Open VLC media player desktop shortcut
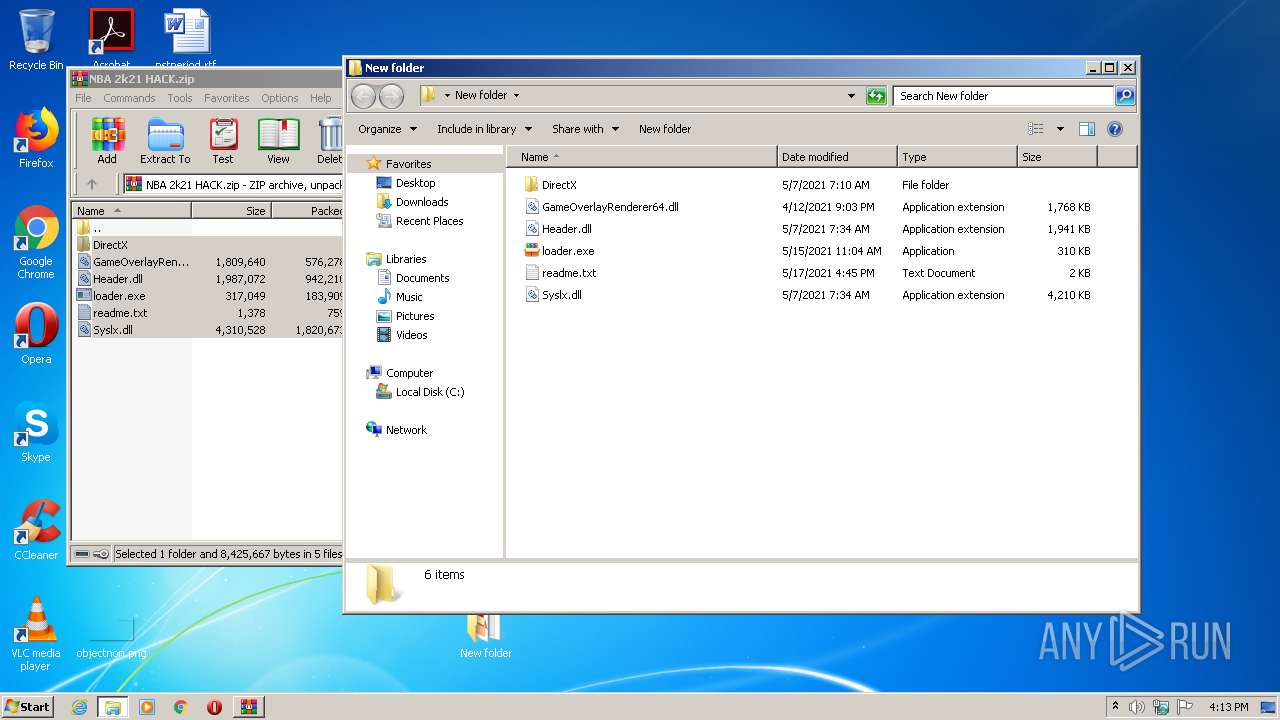Screen dimensions: 1280x720 [36, 634]
